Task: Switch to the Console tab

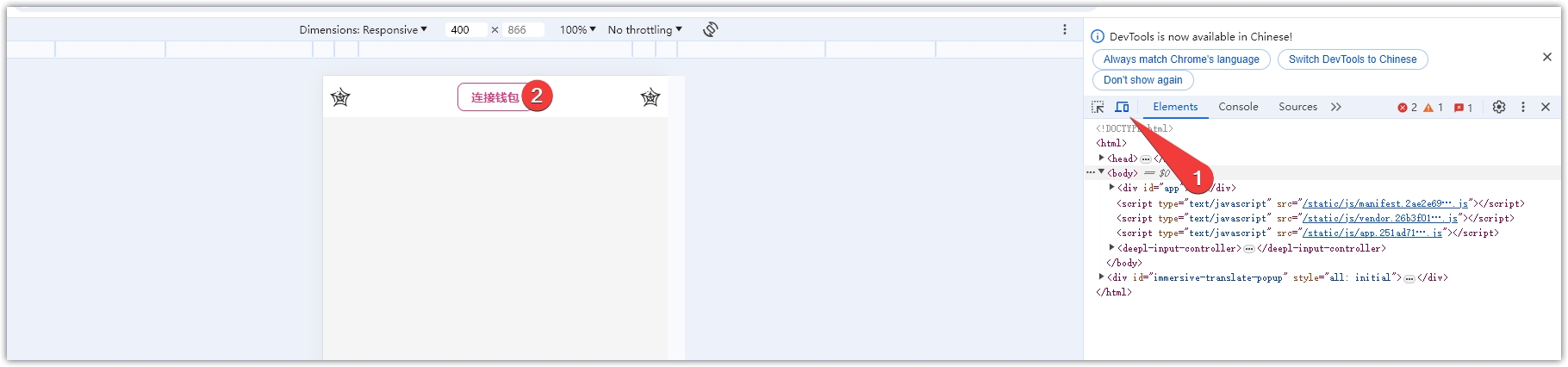Action: click(x=1238, y=107)
